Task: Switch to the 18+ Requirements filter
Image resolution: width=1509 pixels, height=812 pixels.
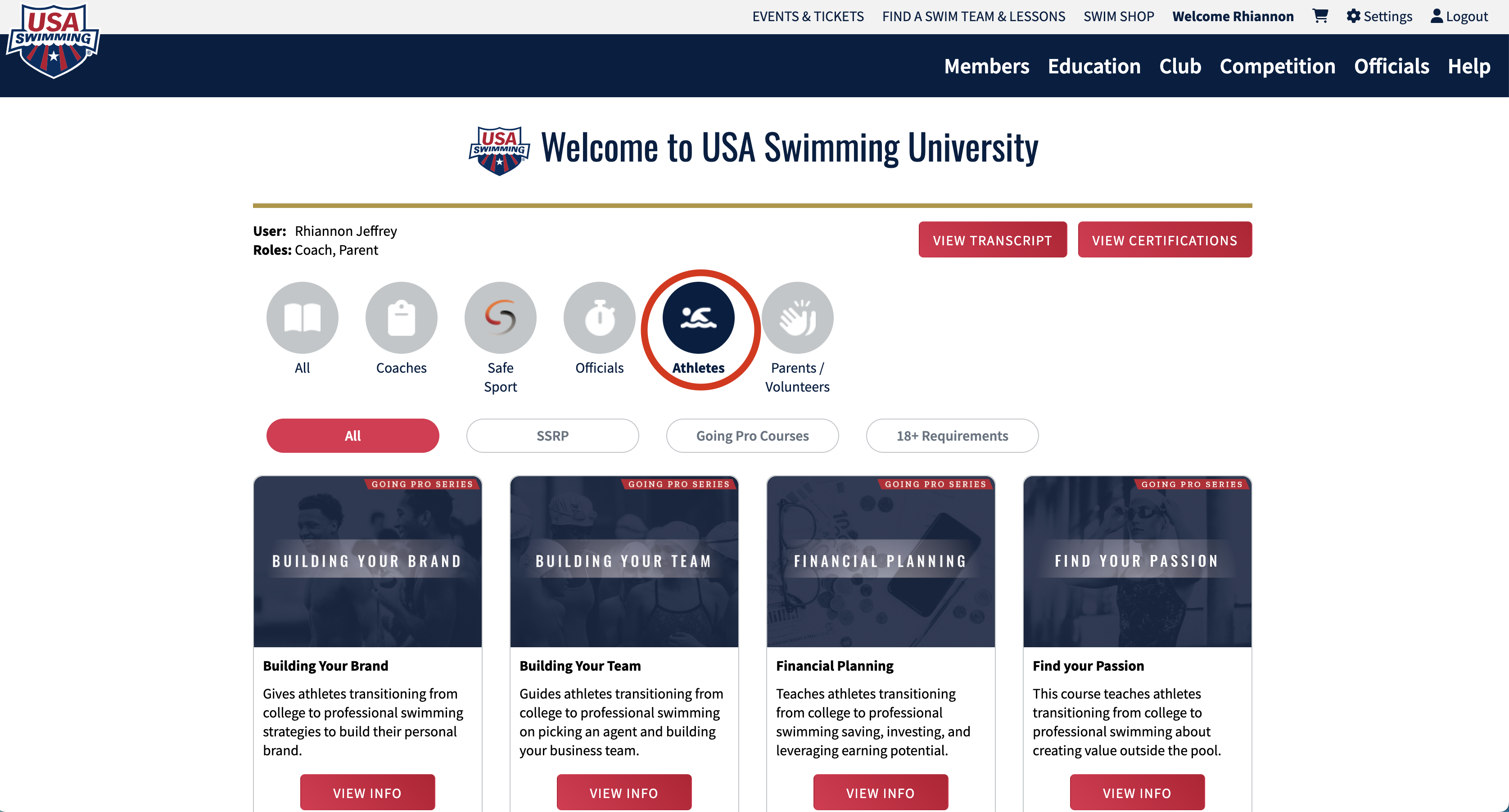Action: point(952,435)
